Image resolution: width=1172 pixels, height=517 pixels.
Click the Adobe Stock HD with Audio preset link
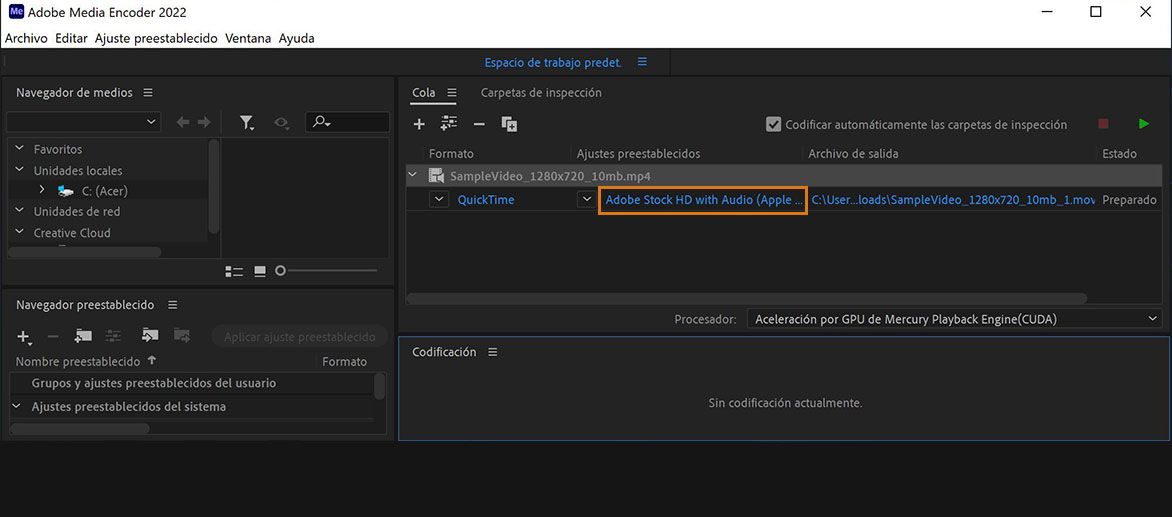click(x=703, y=199)
